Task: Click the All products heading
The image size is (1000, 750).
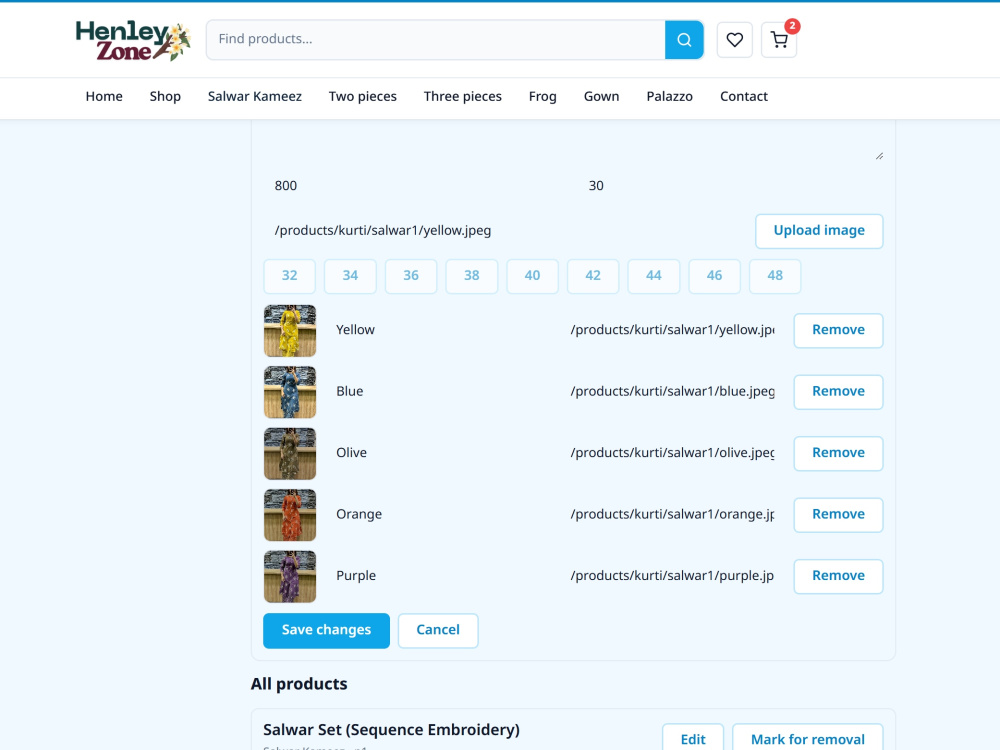Action: (299, 684)
